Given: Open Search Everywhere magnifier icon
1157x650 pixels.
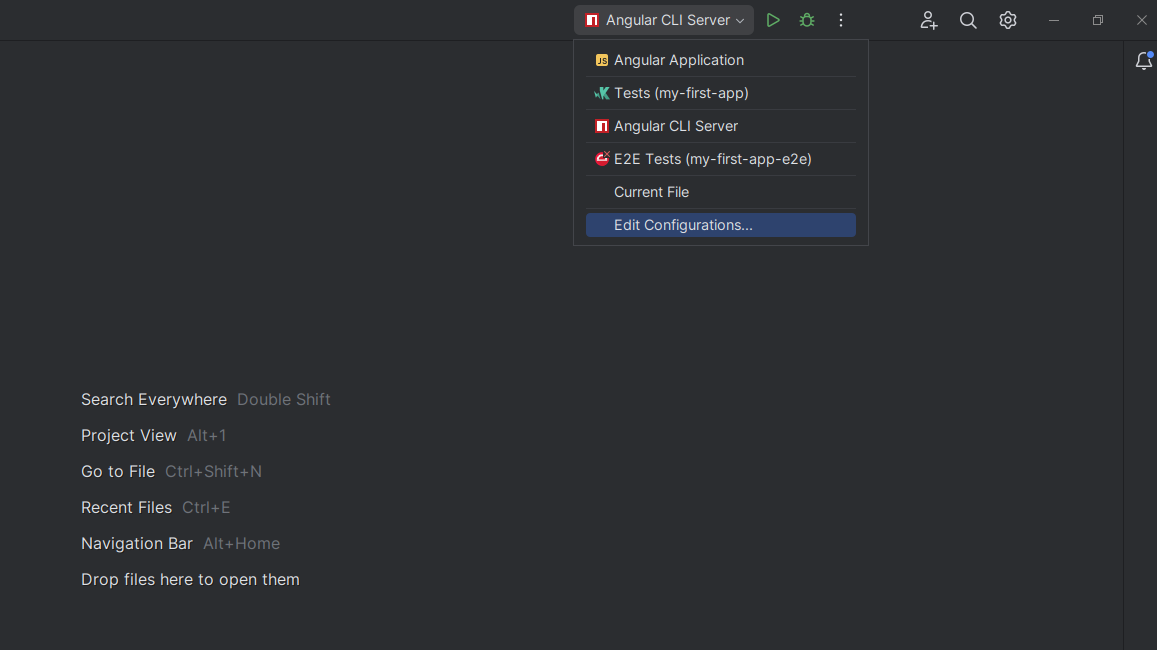Looking at the screenshot, I should point(968,20).
